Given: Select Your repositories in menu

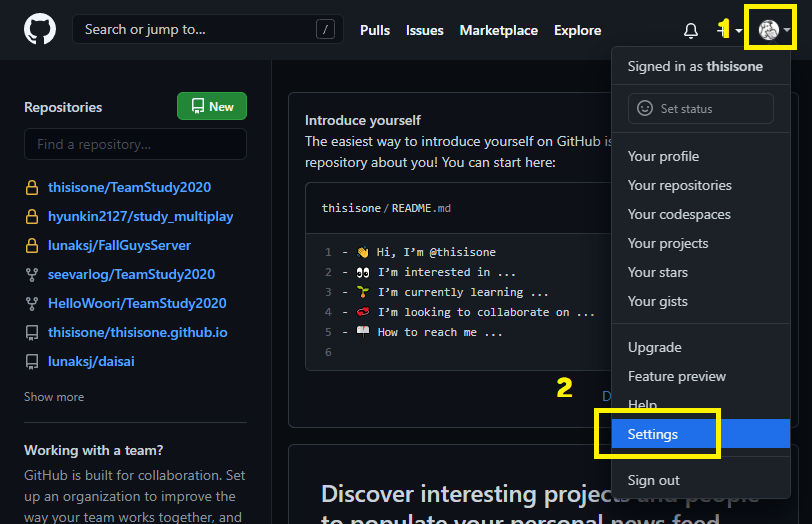Looking at the screenshot, I should (701, 185).
